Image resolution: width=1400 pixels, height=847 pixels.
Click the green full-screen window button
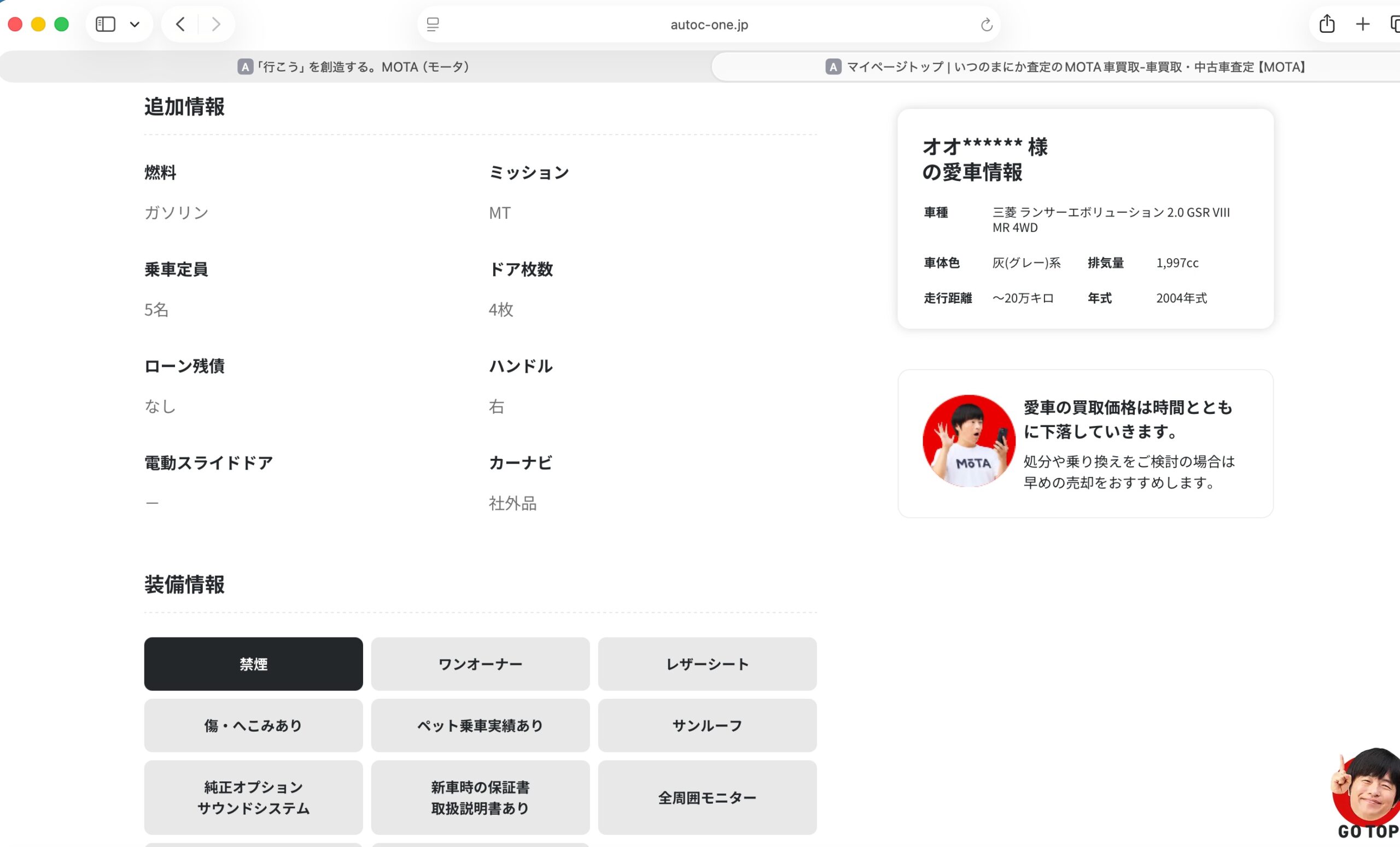(61, 25)
